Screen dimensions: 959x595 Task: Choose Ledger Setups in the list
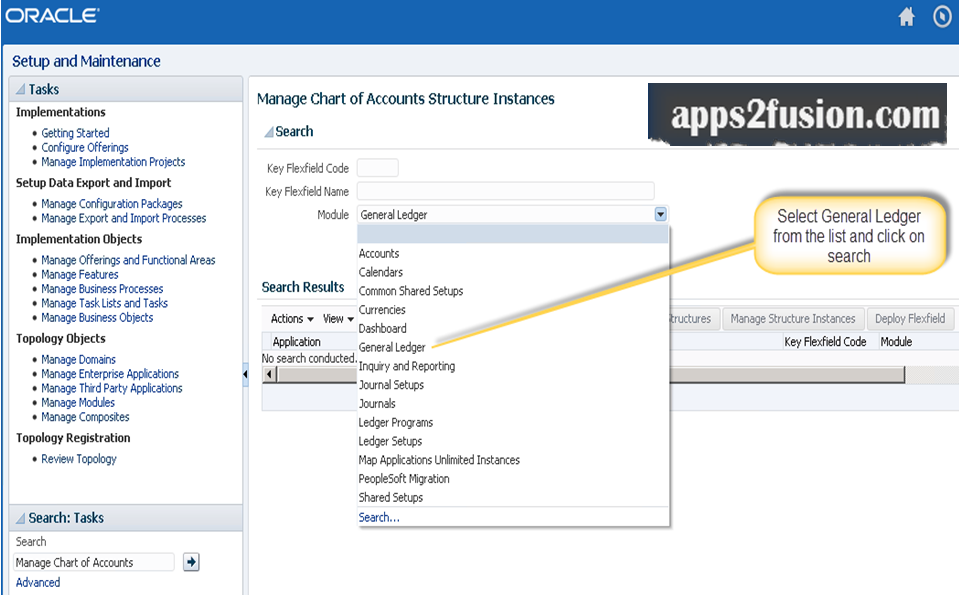click(390, 441)
